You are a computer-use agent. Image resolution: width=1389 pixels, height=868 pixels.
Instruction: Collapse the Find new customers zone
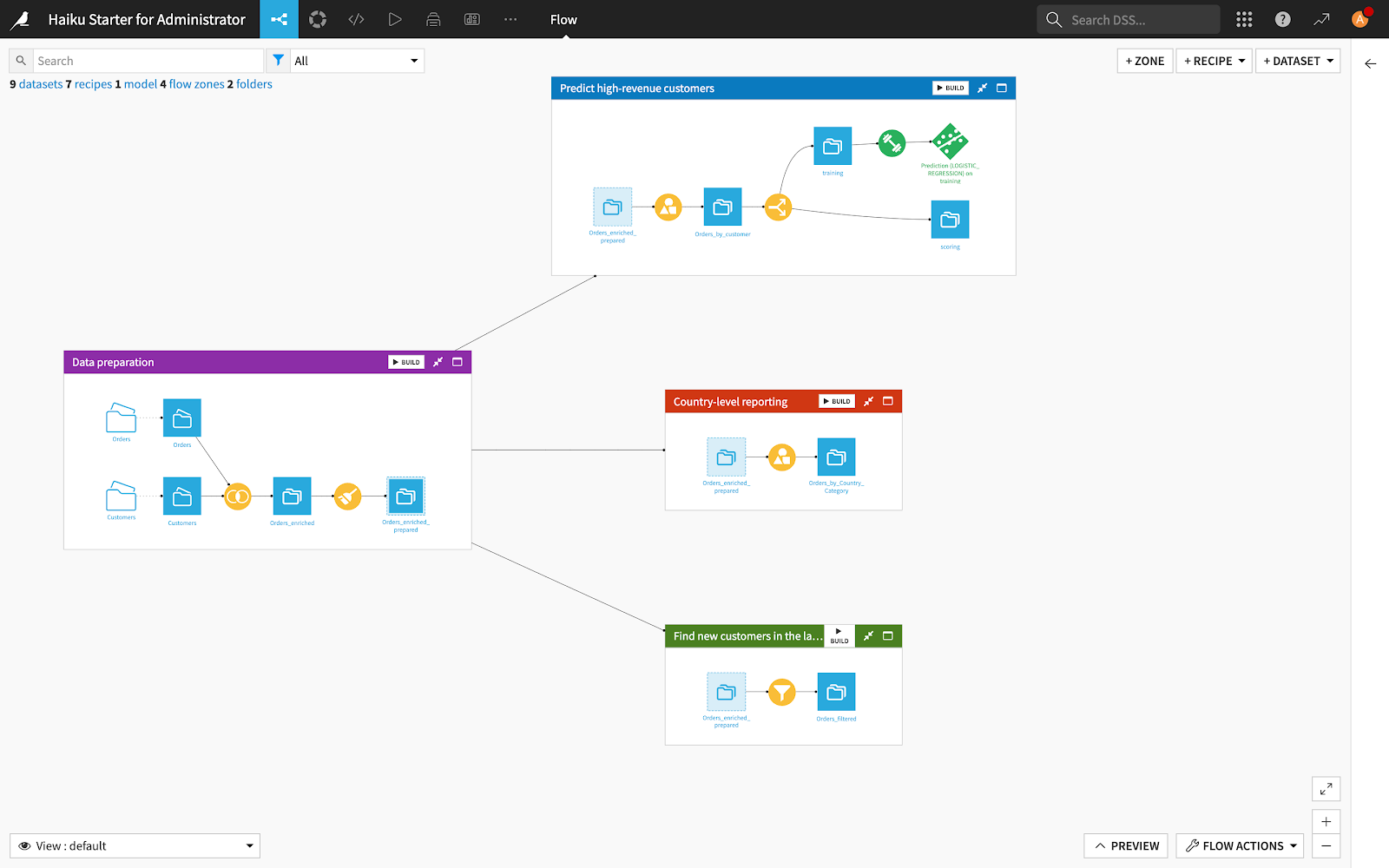pos(868,636)
